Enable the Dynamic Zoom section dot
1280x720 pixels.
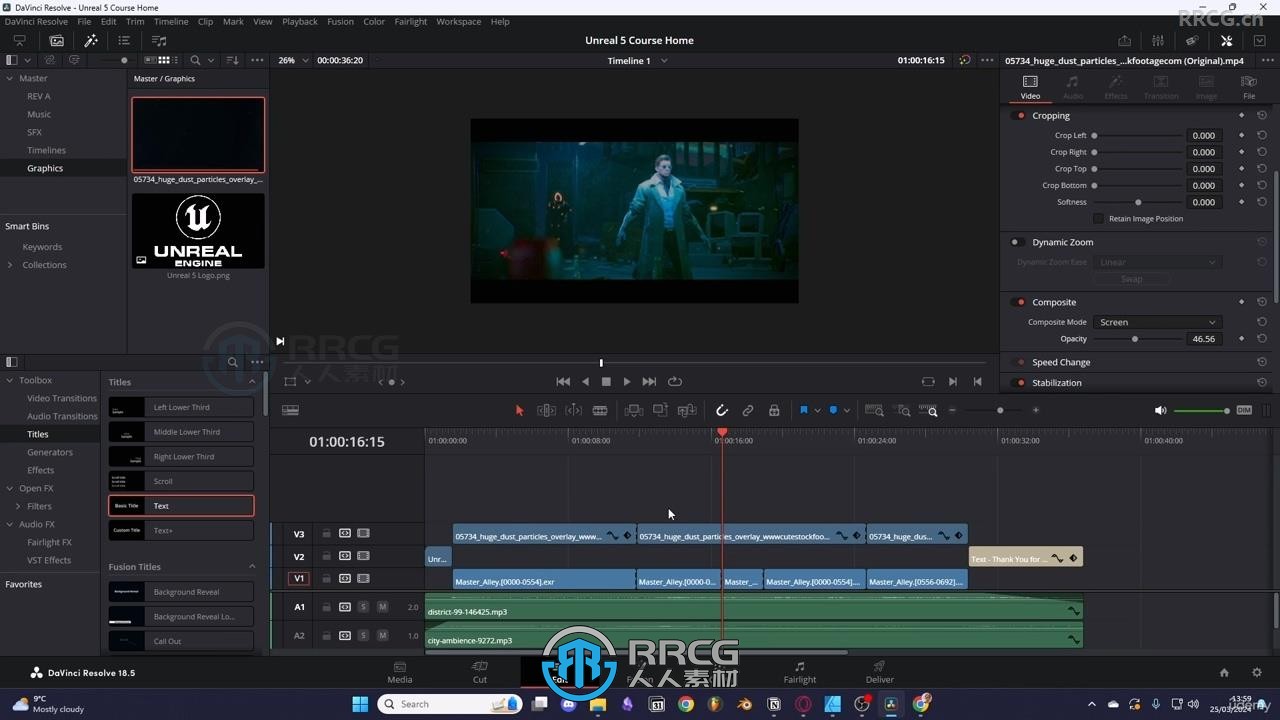coord(1016,242)
